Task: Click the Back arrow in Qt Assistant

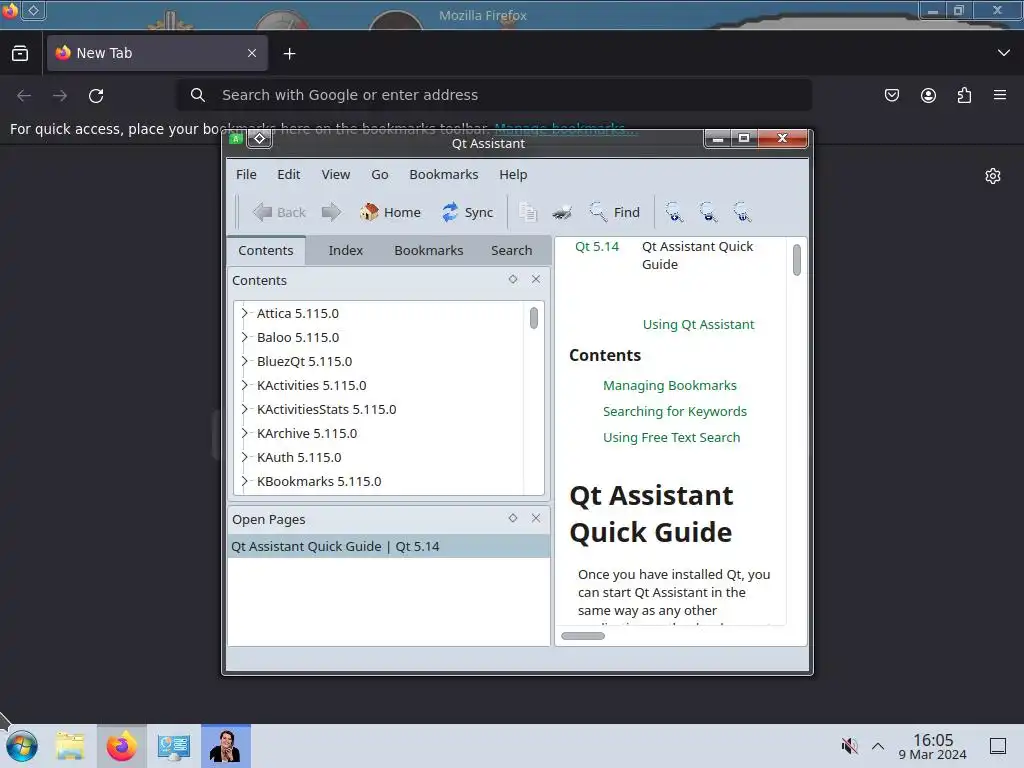Action: pos(279,212)
